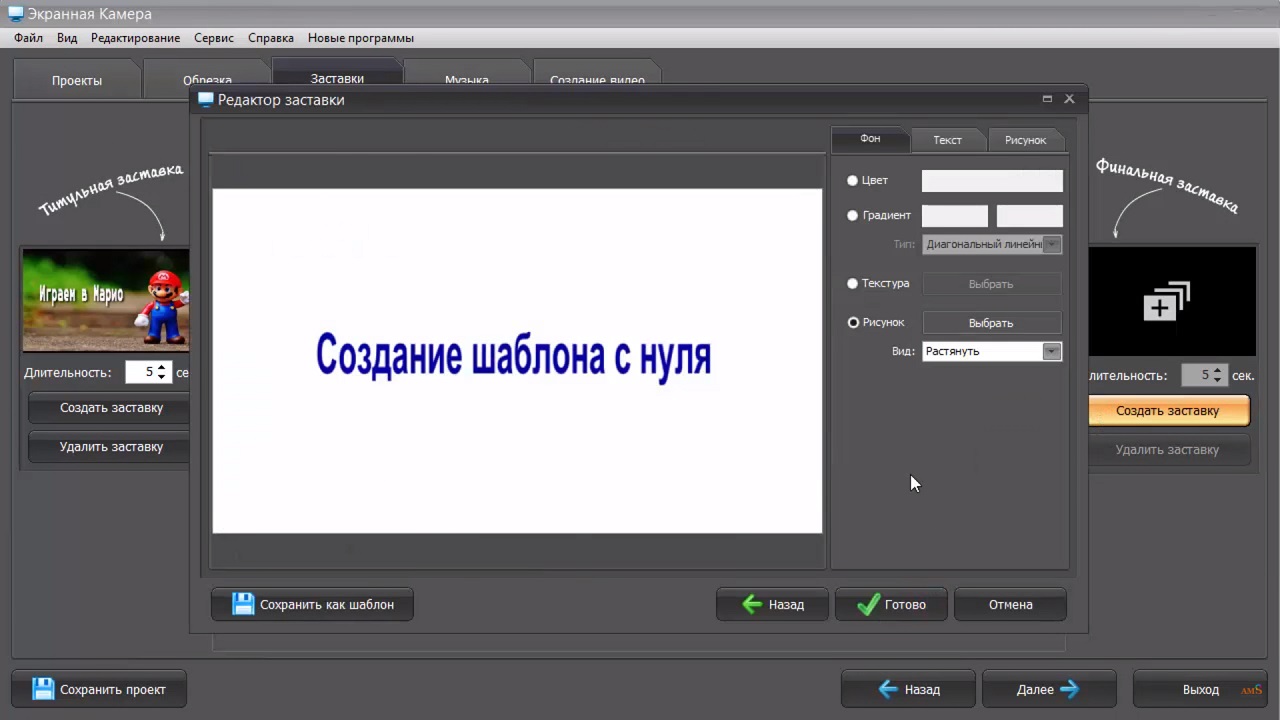Open the Сервис menu
Image resolution: width=1280 pixels, height=720 pixels.
213,38
